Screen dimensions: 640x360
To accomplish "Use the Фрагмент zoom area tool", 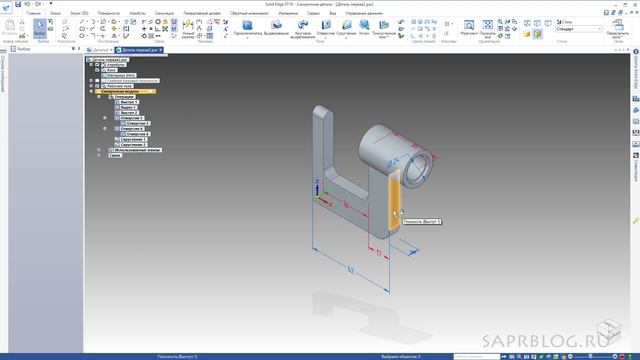I will (469, 28).
